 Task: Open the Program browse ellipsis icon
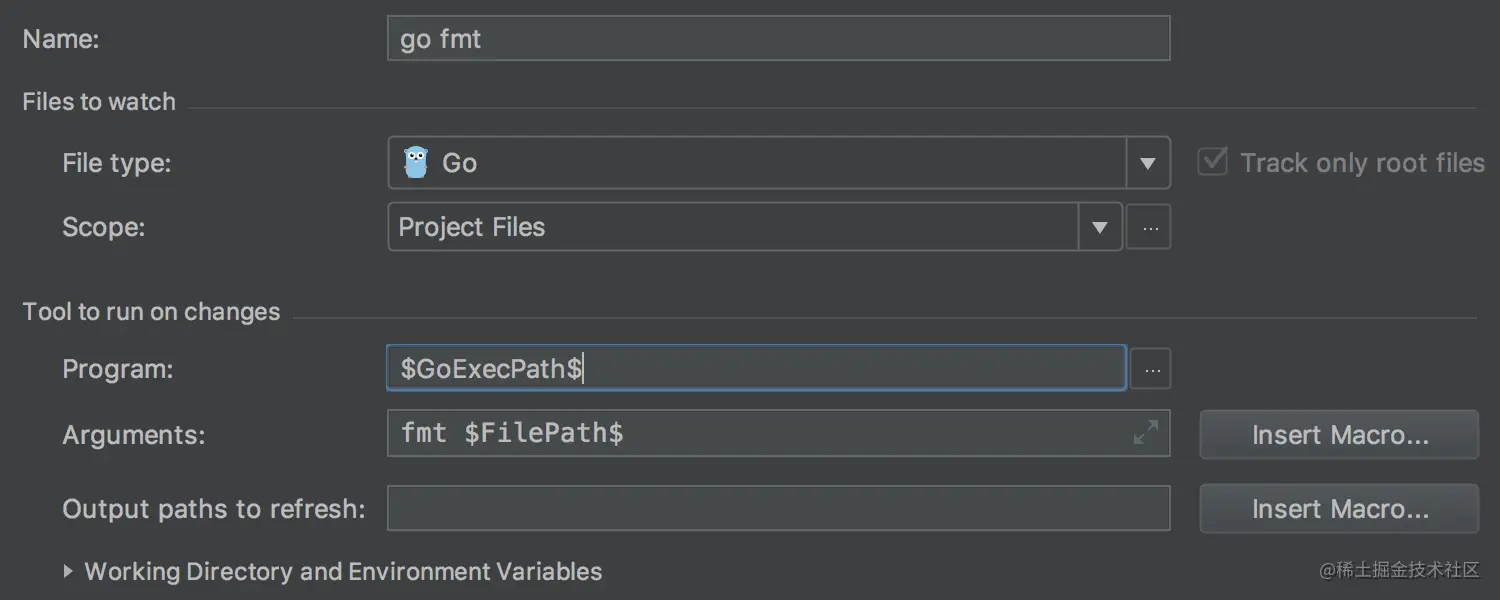coord(1150,368)
